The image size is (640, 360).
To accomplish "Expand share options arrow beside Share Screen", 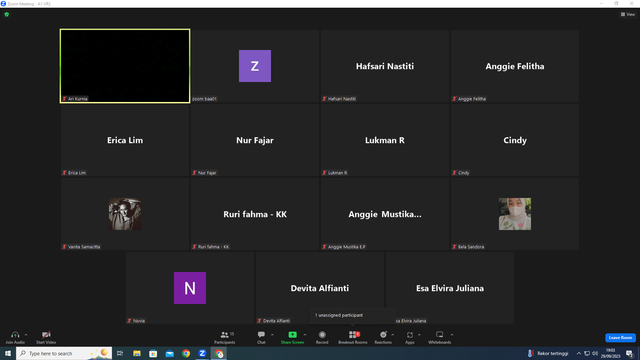I will click(305, 335).
